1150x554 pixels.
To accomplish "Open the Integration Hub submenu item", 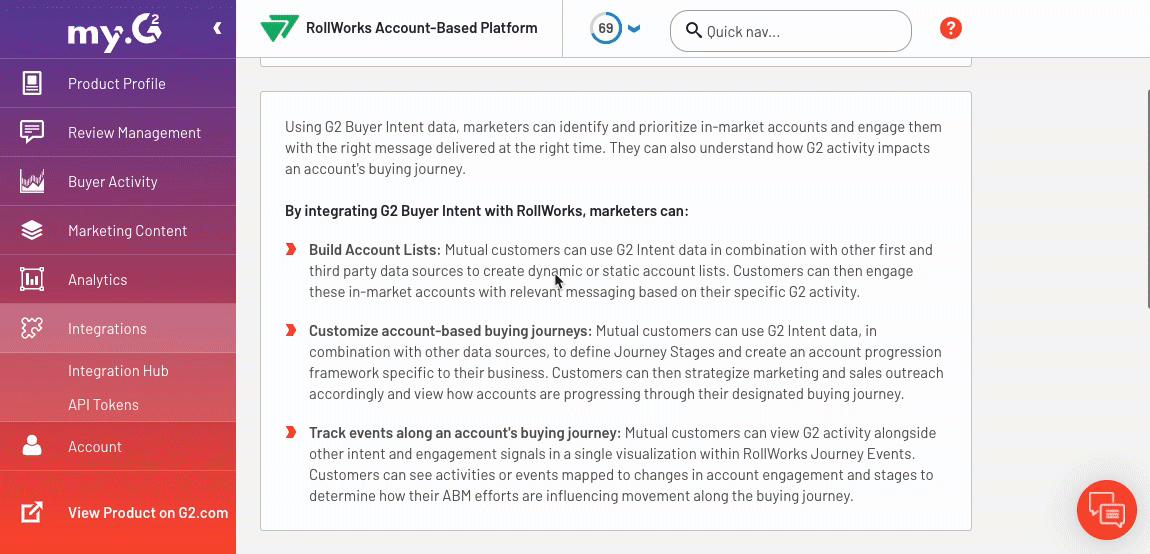I will click(118, 371).
